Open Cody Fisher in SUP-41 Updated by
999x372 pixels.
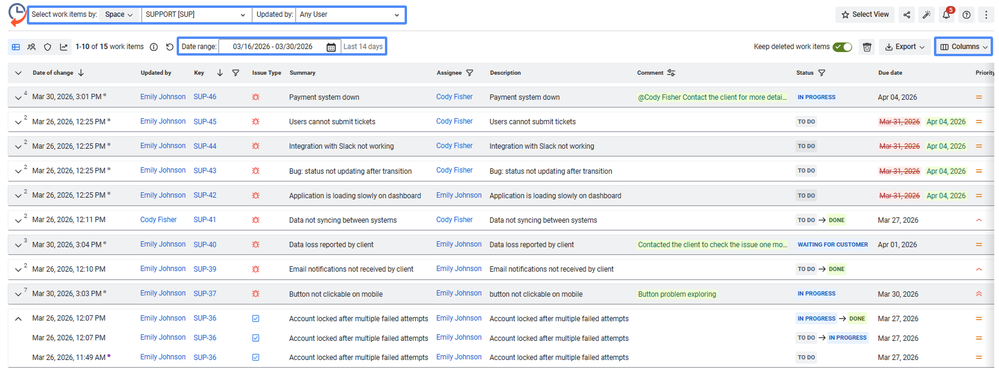pyautogui.click(x=158, y=219)
